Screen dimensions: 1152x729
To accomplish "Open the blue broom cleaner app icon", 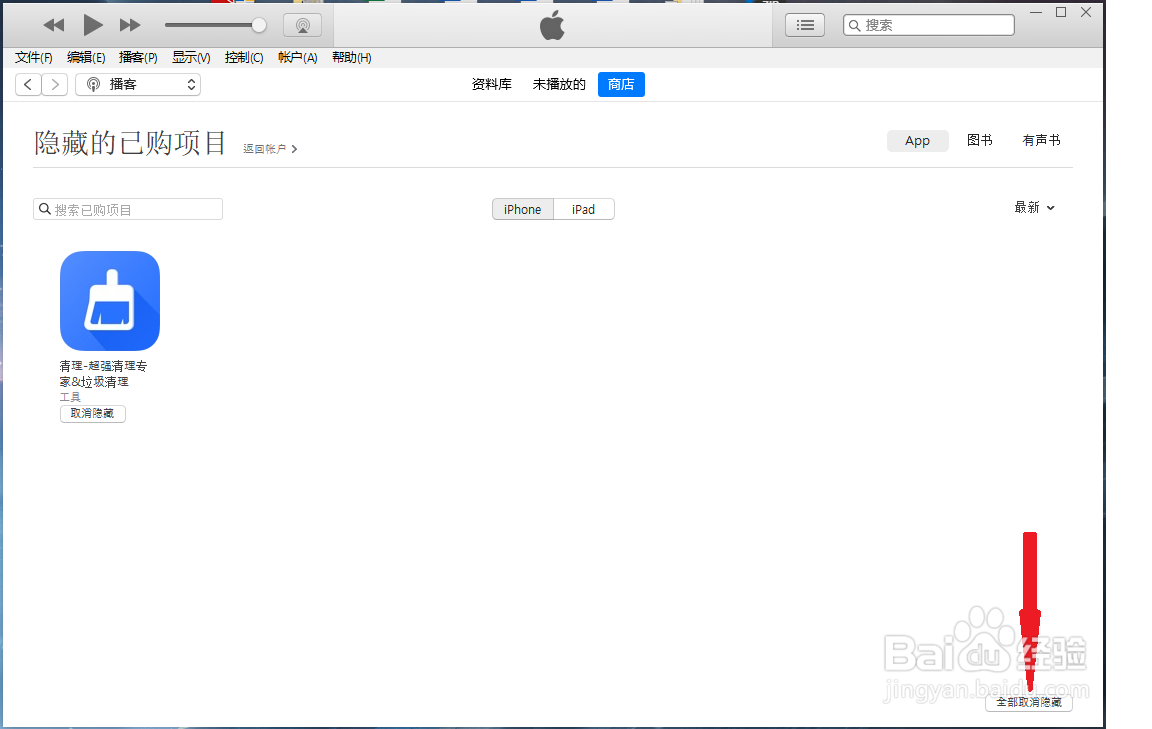I will [x=110, y=301].
